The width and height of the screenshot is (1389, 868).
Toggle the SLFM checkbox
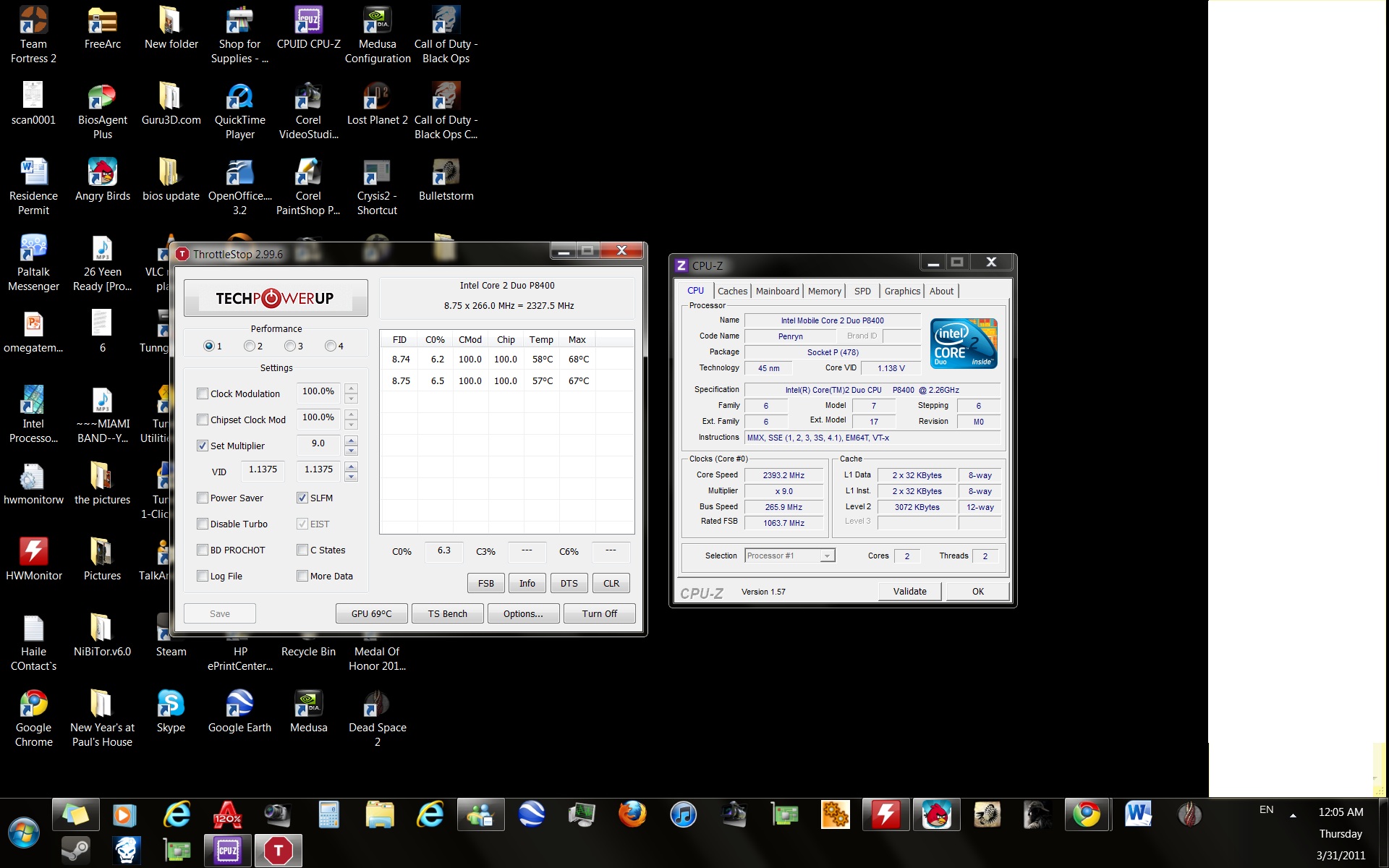(x=302, y=498)
